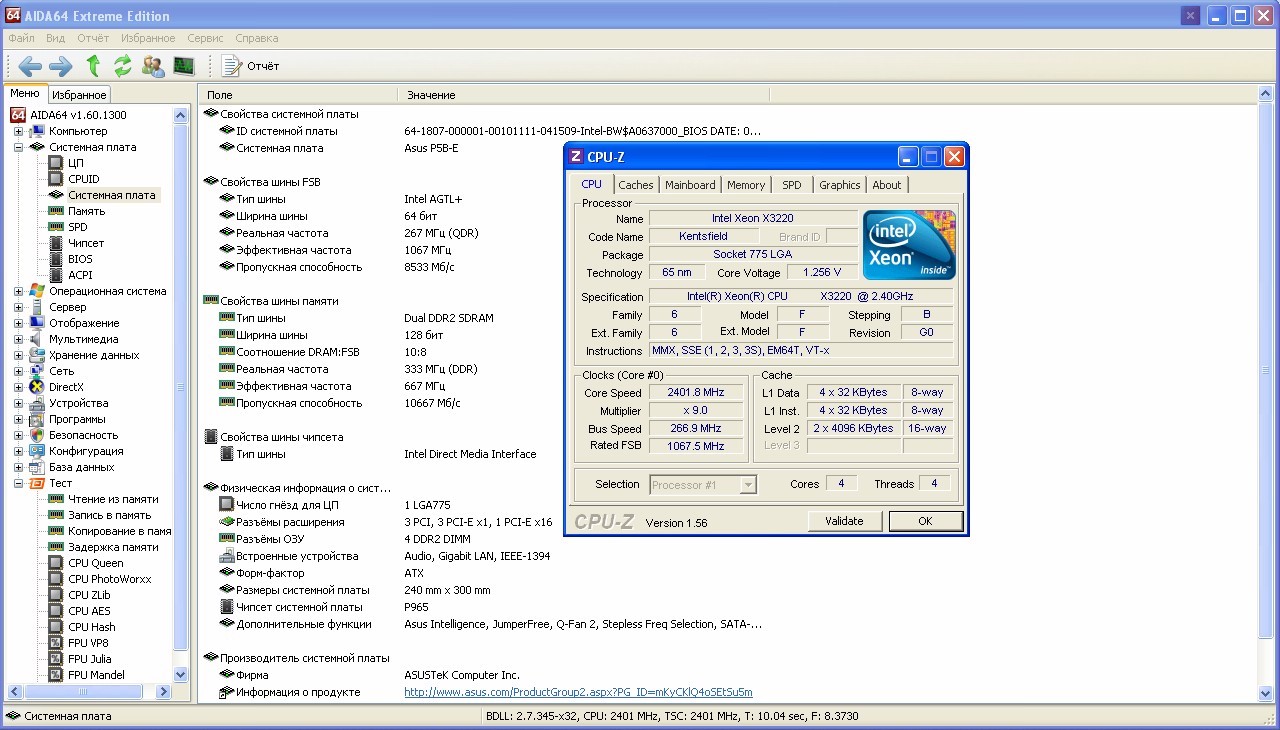
Task: Switch to the Caches tab in CPU-Z
Action: (636, 185)
